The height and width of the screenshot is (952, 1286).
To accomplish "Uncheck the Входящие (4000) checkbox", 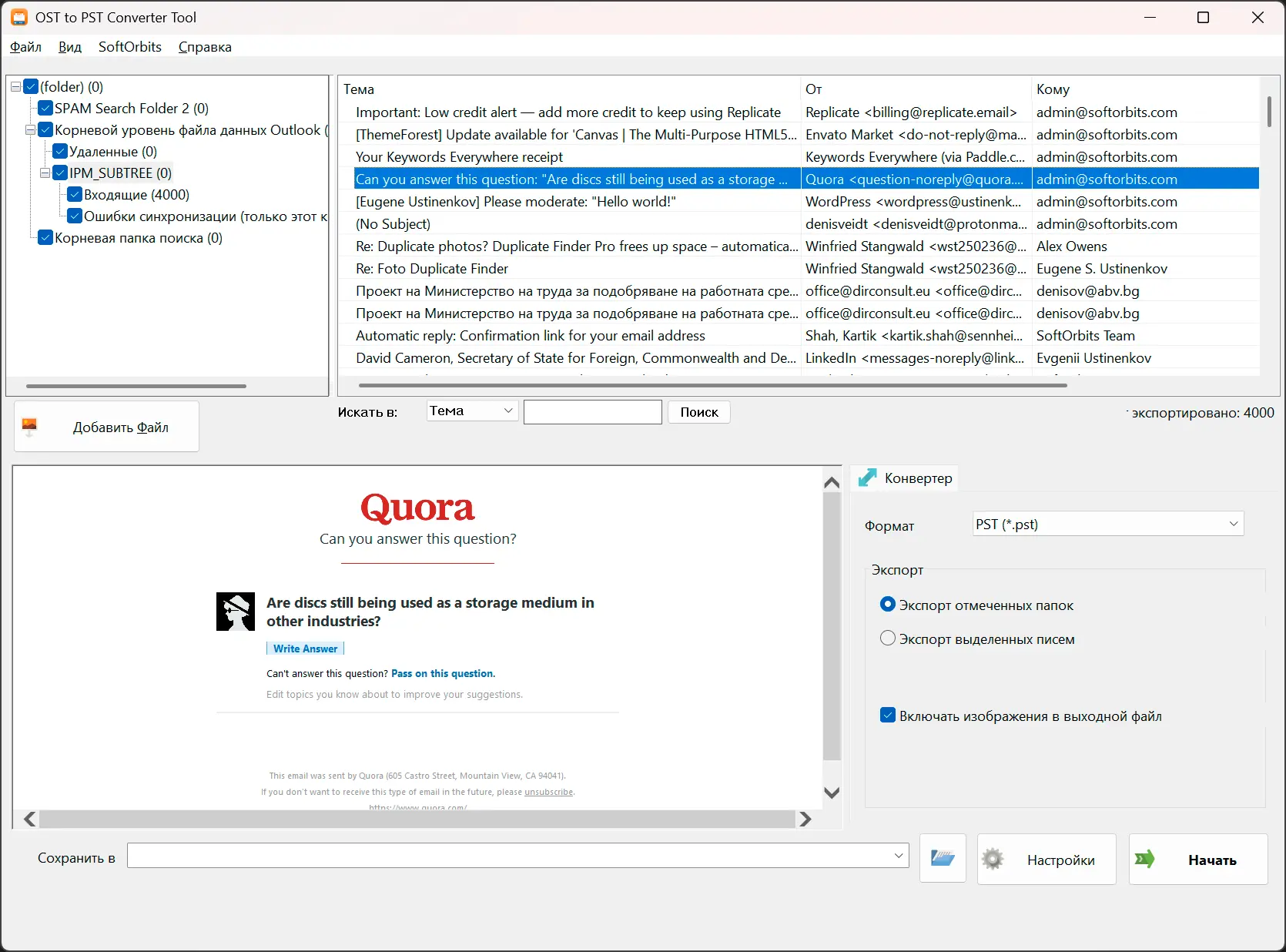I will [x=75, y=195].
